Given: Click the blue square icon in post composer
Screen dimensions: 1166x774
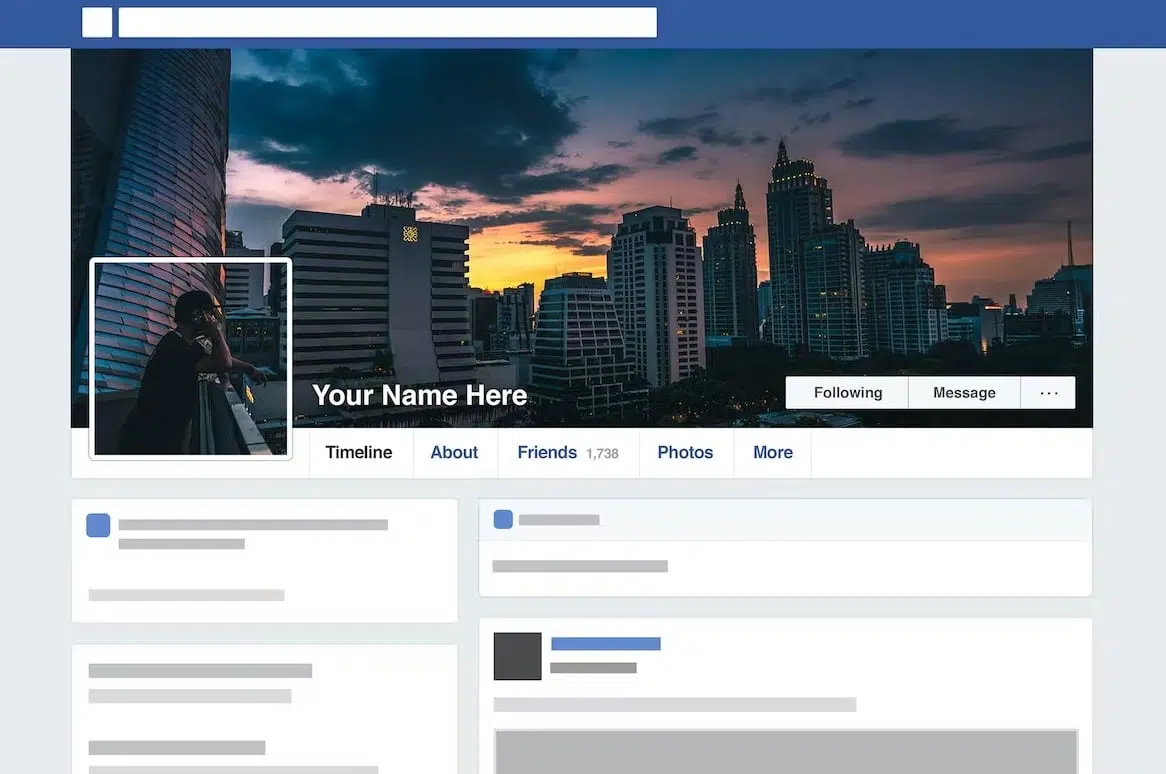Looking at the screenshot, I should [x=503, y=519].
